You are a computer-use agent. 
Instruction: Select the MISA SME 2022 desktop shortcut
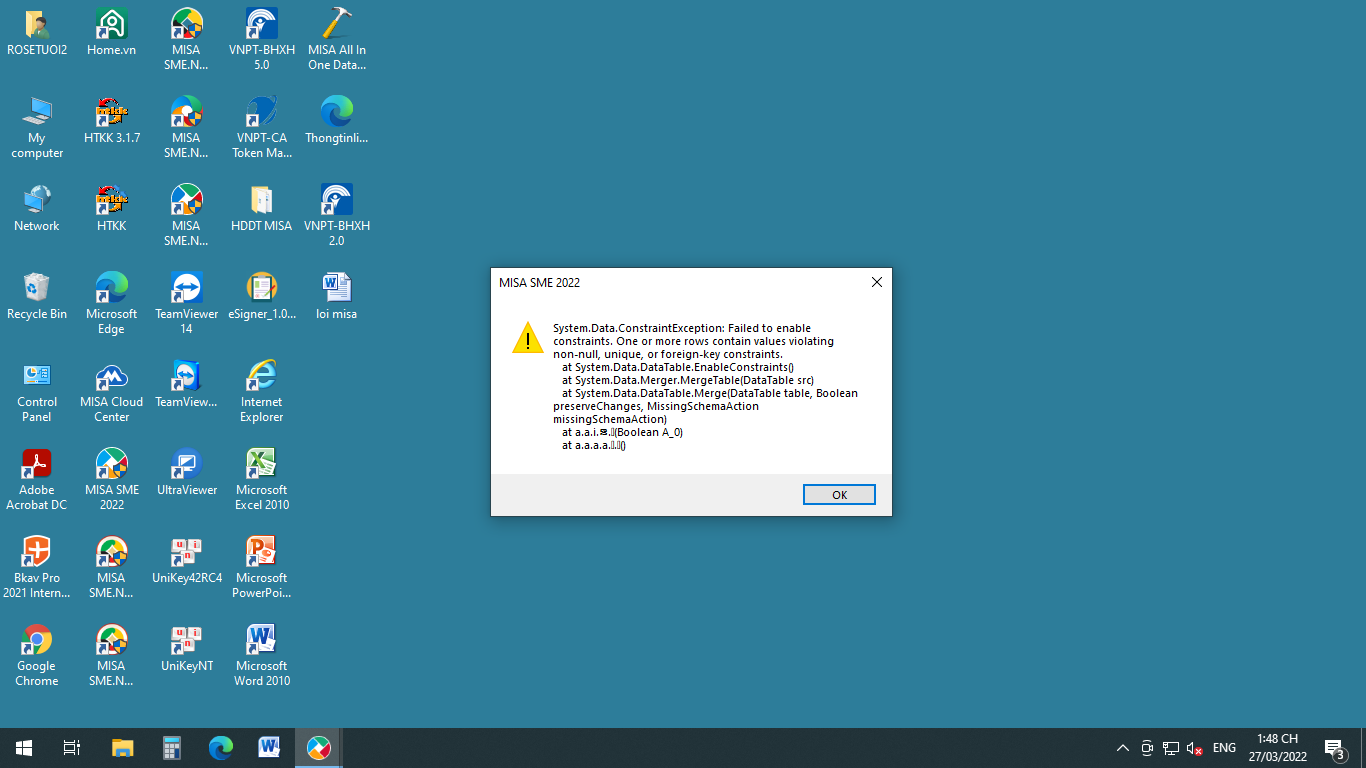coord(112,480)
